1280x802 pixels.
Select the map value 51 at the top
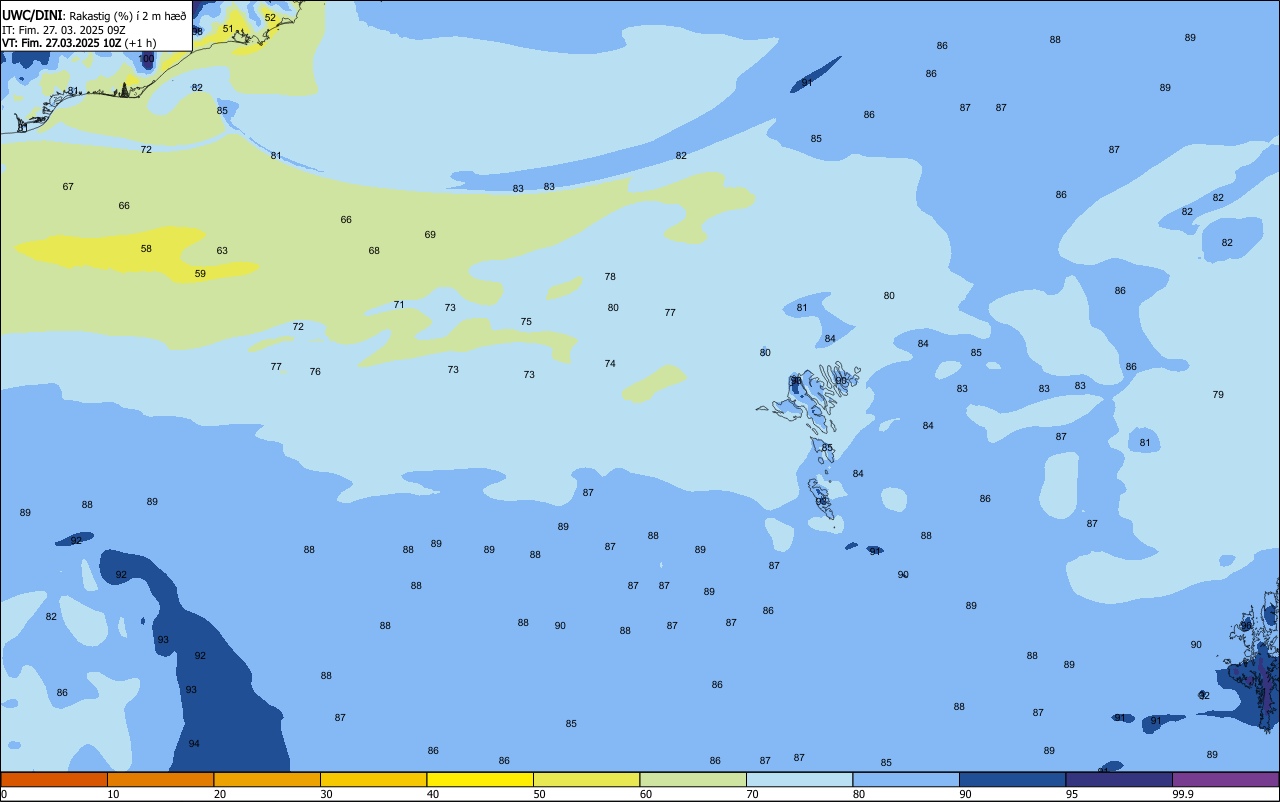pos(228,29)
